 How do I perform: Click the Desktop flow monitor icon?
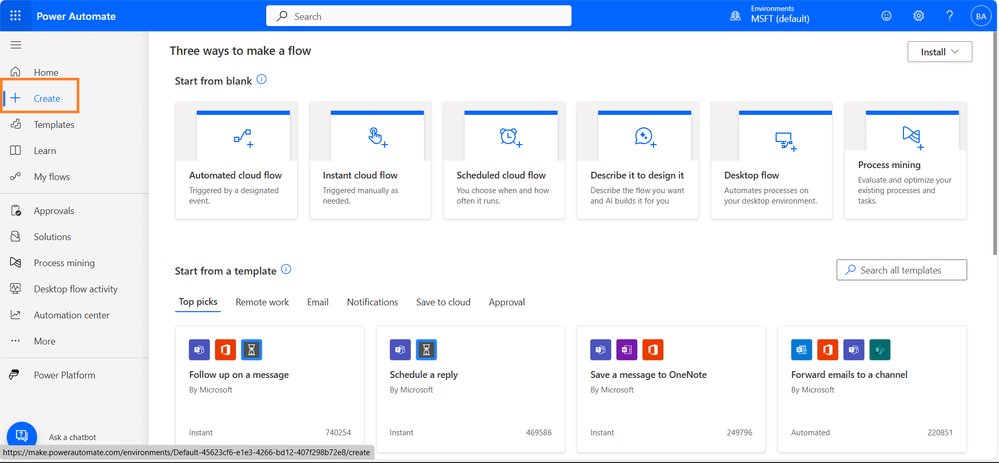785,141
